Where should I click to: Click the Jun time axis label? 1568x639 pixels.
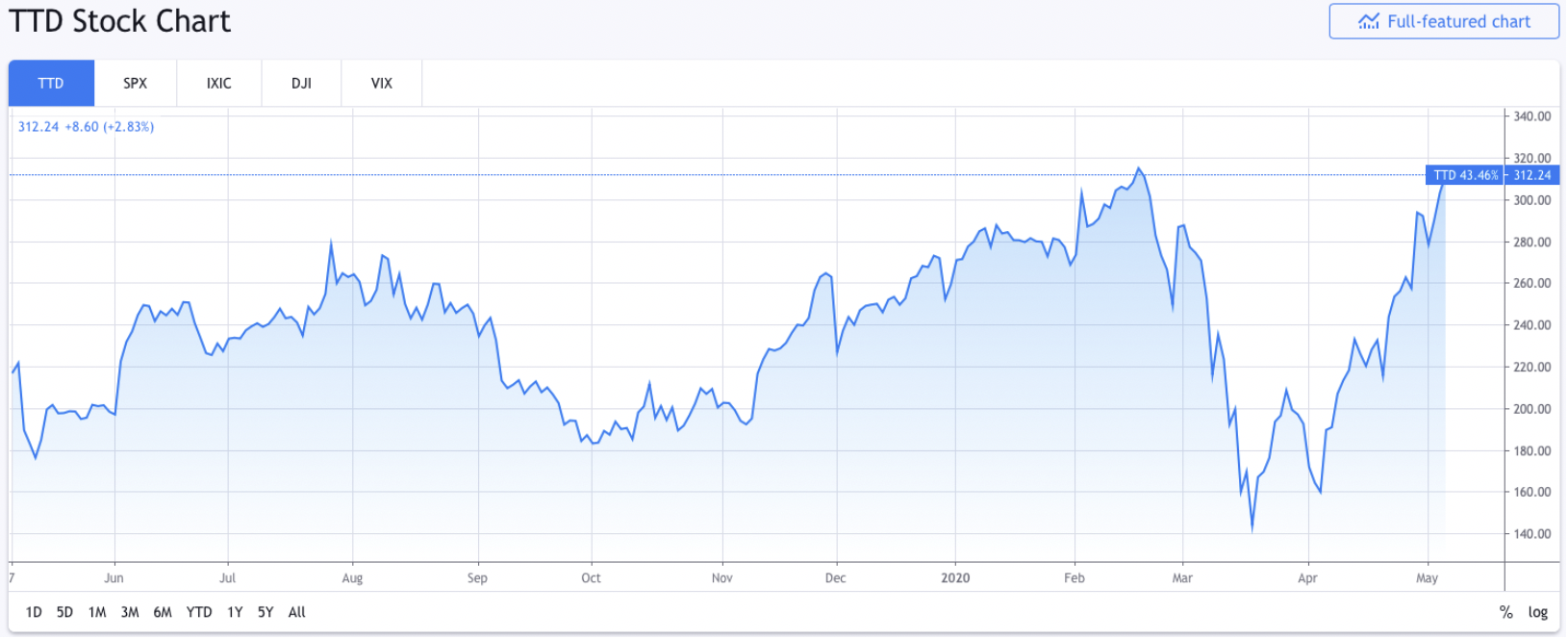[x=114, y=578]
